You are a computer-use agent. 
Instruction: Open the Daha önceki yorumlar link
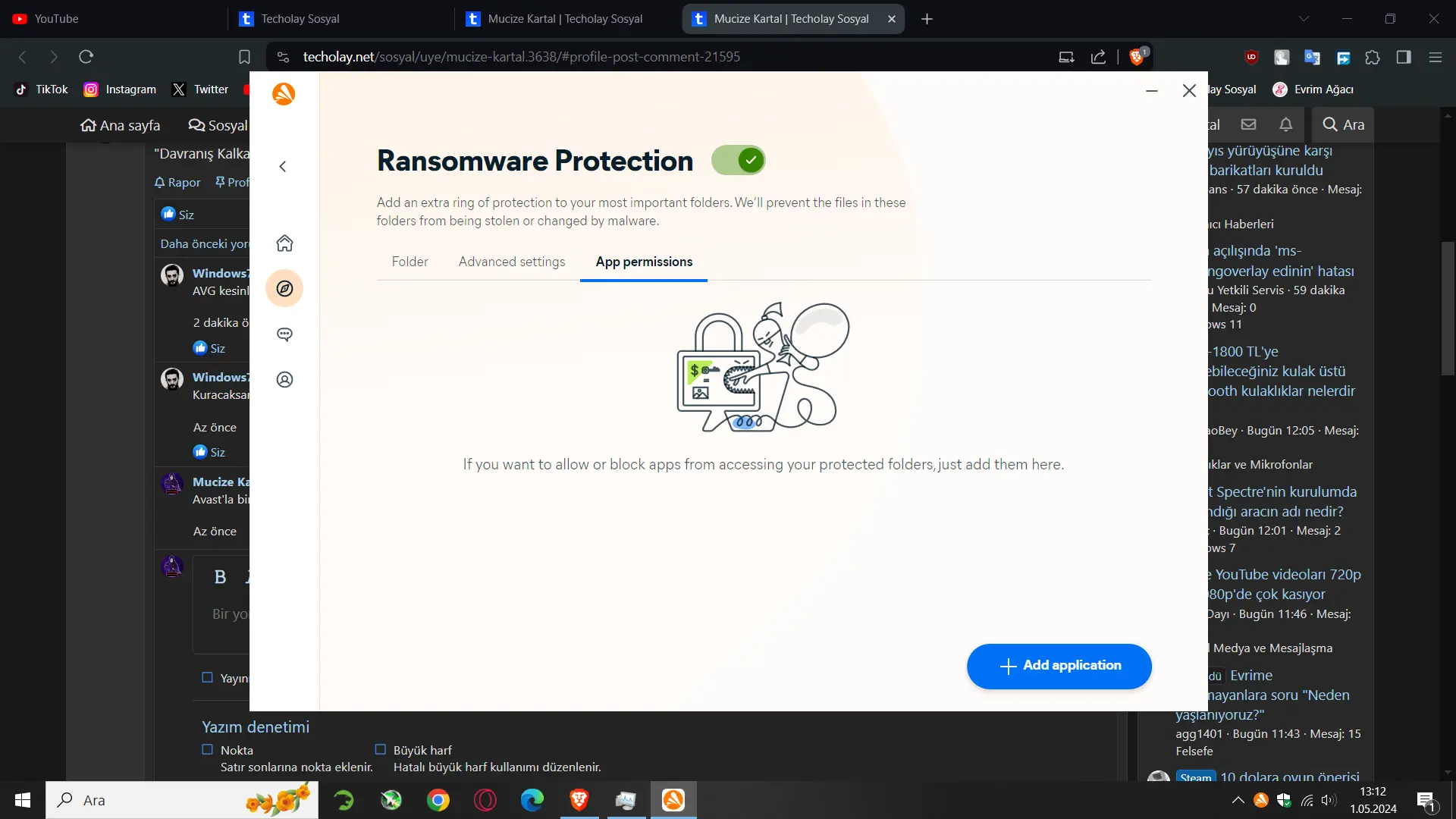(205, 244)
